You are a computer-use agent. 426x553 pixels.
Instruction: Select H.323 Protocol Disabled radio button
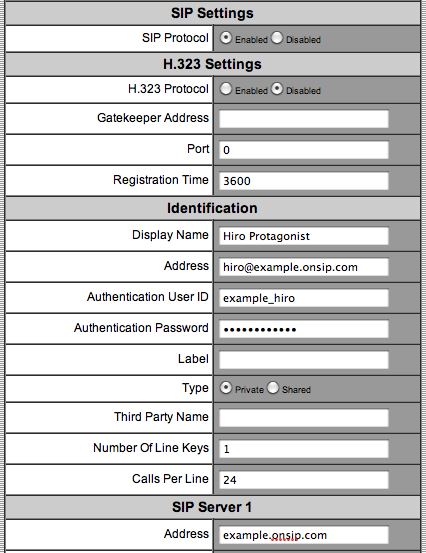coord(277,89)
